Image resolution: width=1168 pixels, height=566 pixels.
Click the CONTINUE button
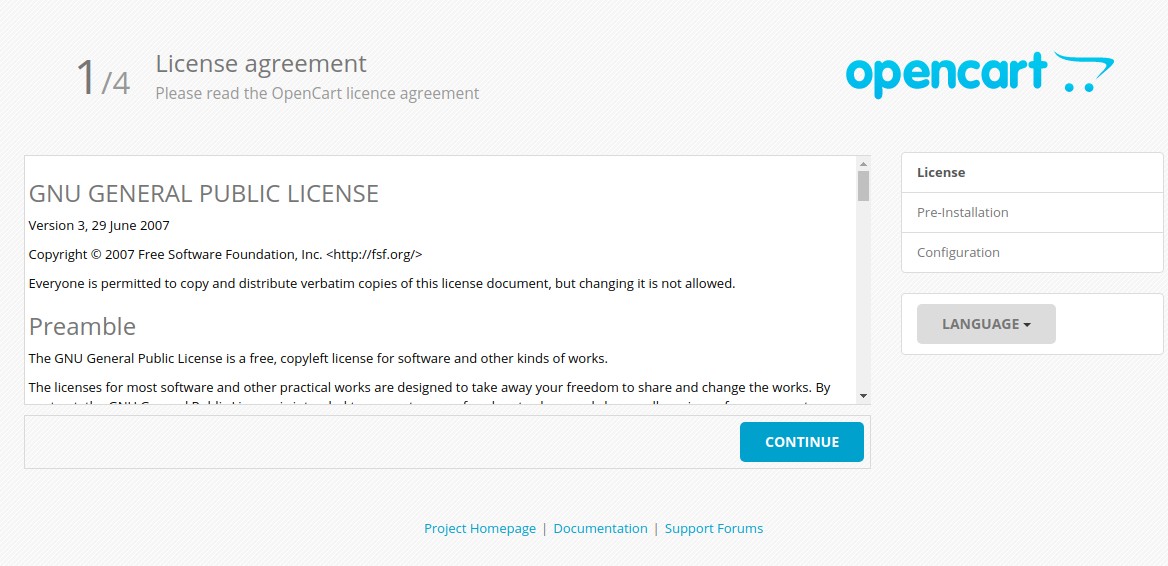(x=802, y=442)
